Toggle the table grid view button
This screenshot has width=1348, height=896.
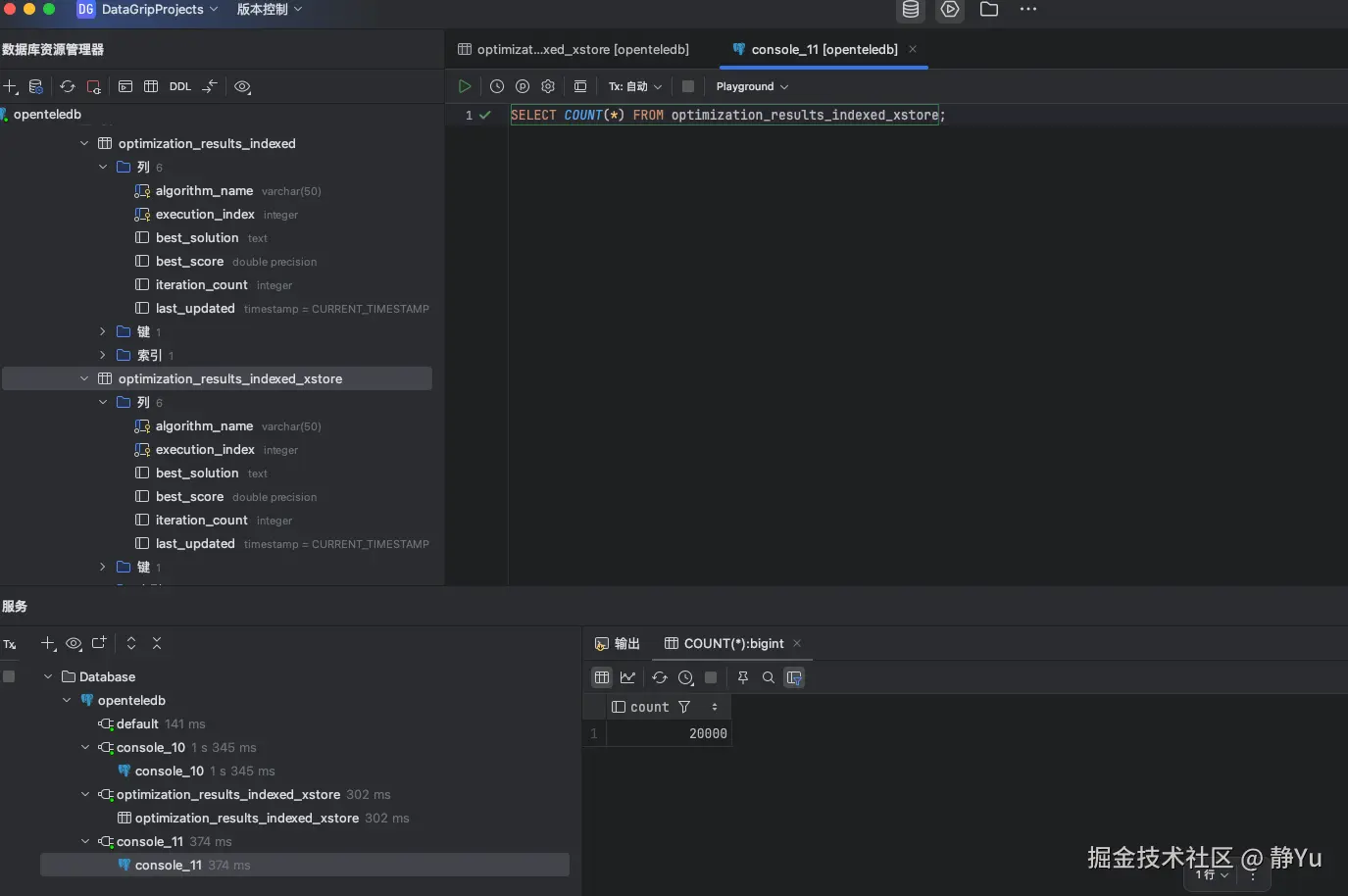pyautogui.click(x=602, y=677)
